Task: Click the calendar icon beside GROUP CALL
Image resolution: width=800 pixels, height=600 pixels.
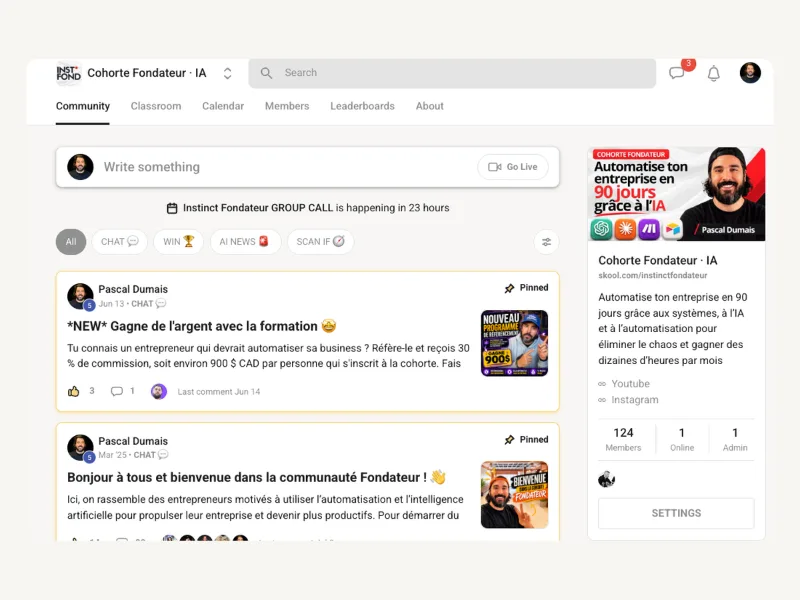Action: click(172, 208)
